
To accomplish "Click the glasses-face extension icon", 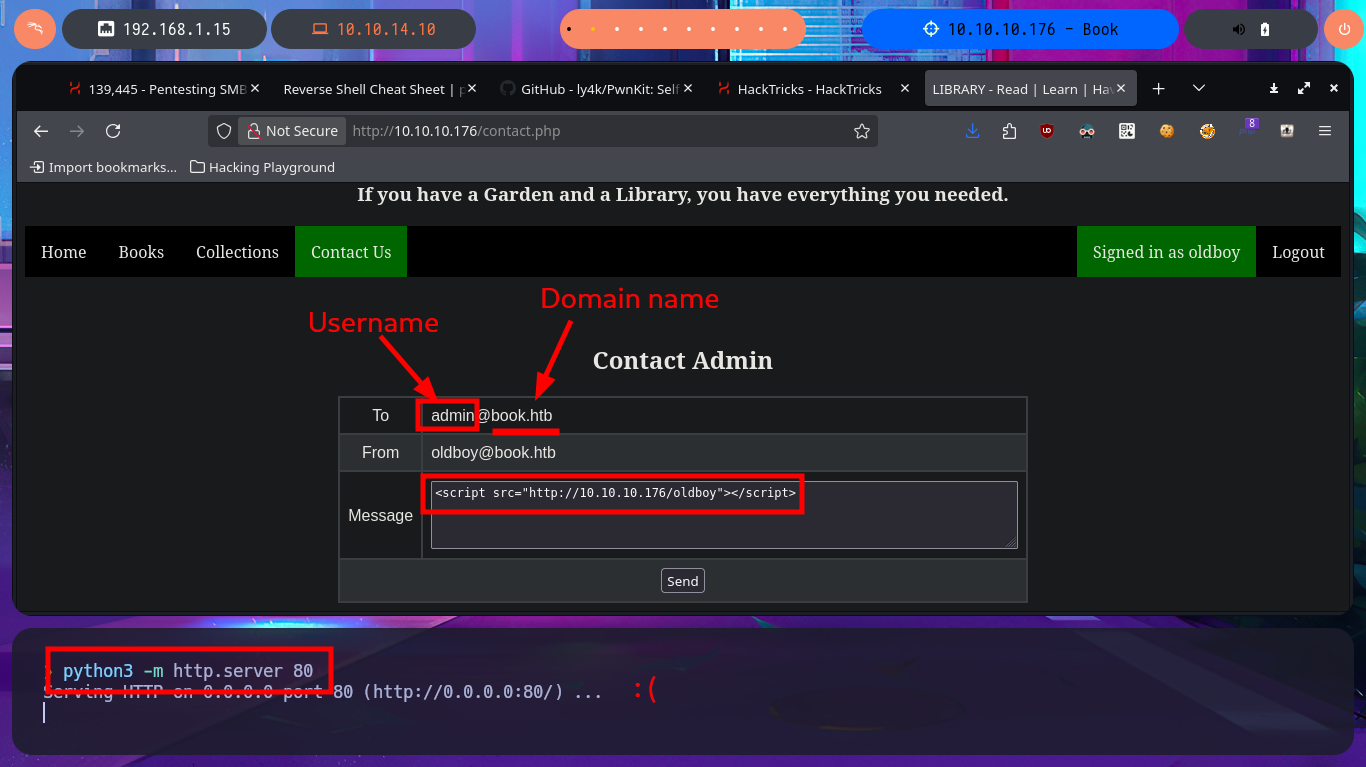I will pyautogui.click(x=1087, y=131).
